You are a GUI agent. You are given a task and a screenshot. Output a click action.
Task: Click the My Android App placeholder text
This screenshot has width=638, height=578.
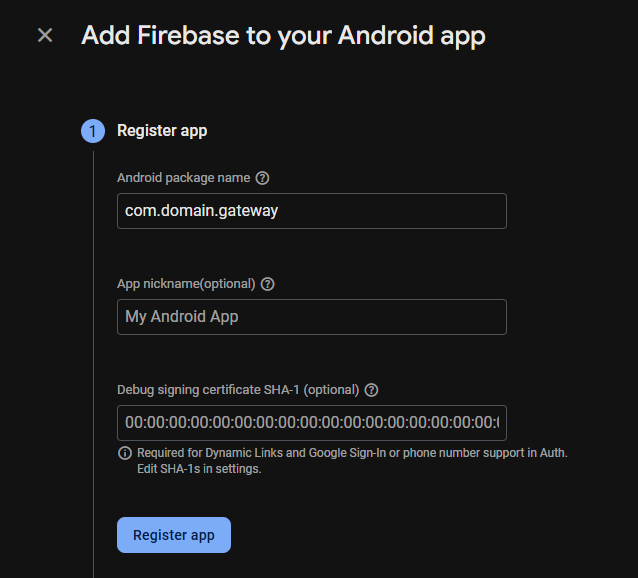(x=182, y=317)
